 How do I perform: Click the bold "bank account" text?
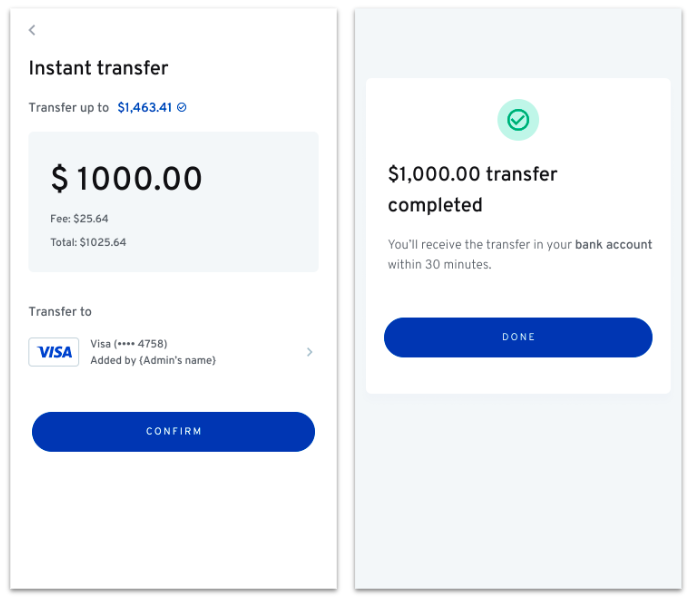pyautogui.click(x=613, y=244)
